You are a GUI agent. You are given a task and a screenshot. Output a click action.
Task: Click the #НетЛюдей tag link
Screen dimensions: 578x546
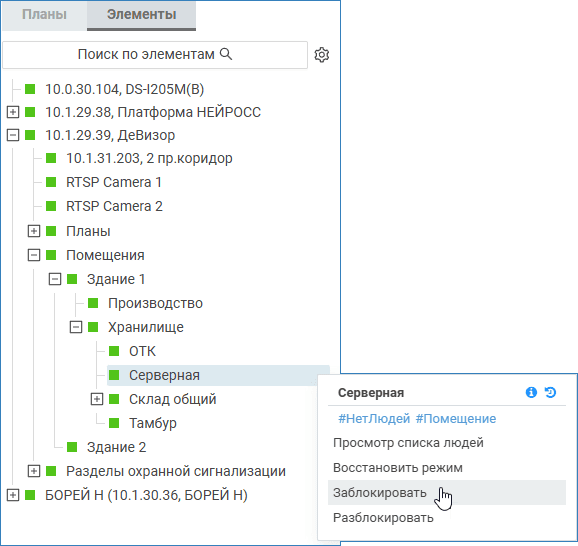374,418
